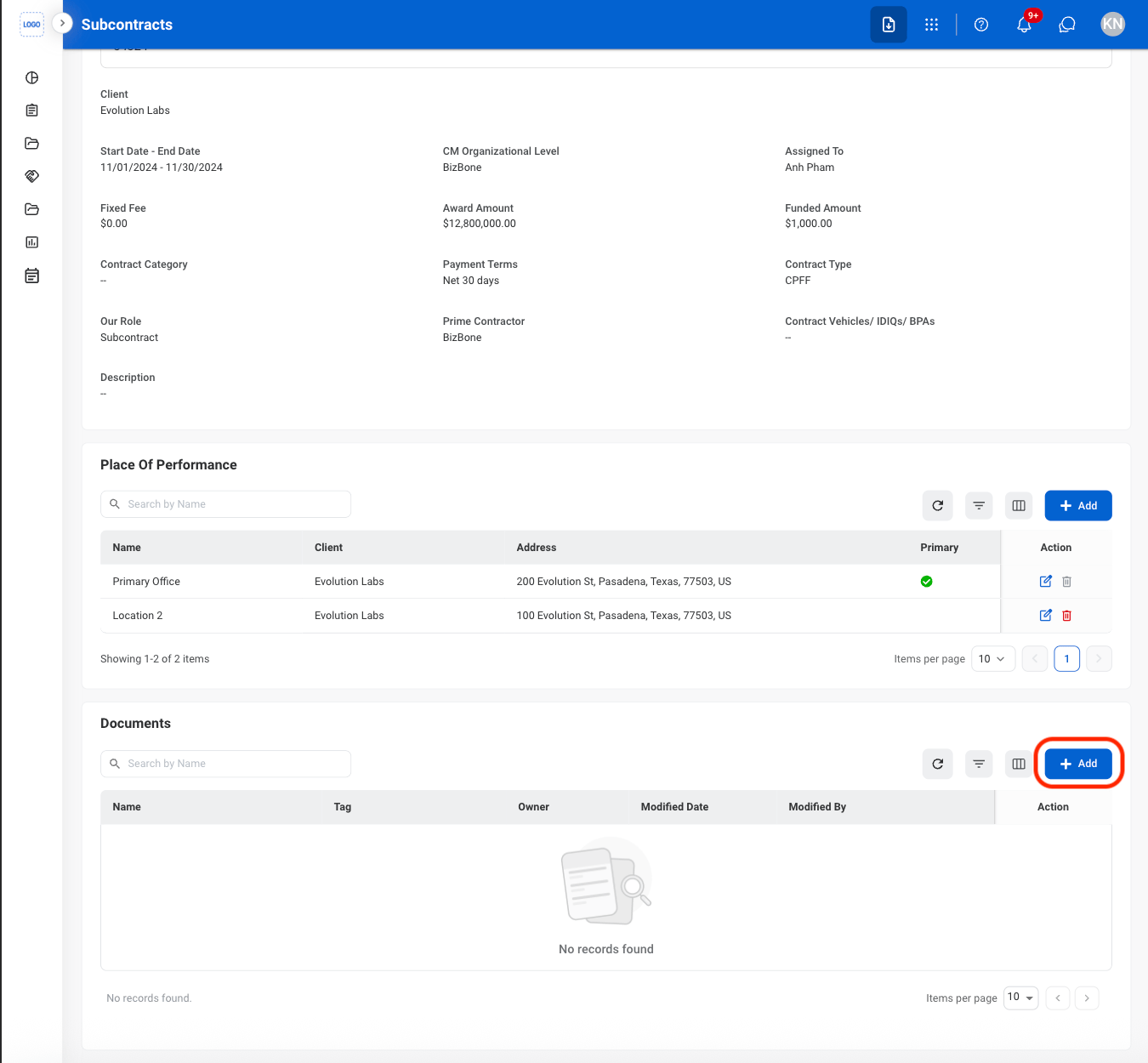
Task: Open the handshake sidebar icon
Action: (32, 176)
